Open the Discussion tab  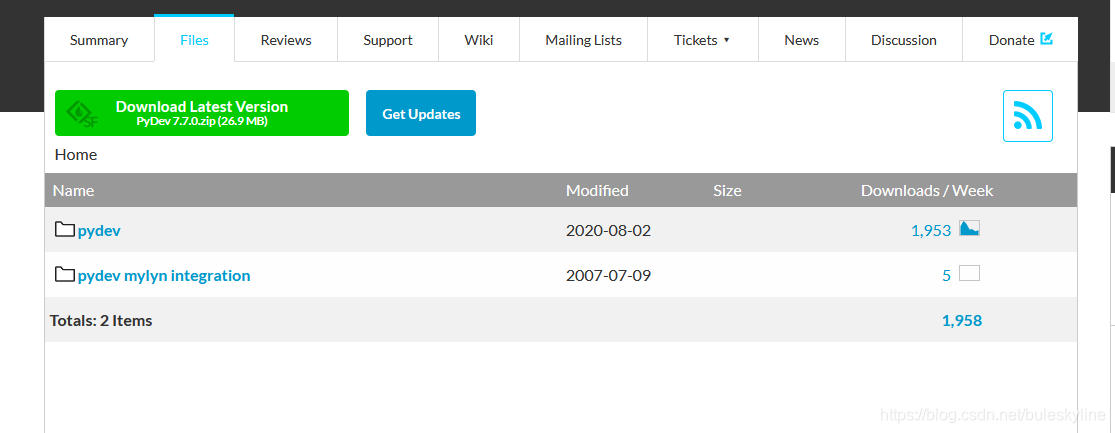pos(903,40)
